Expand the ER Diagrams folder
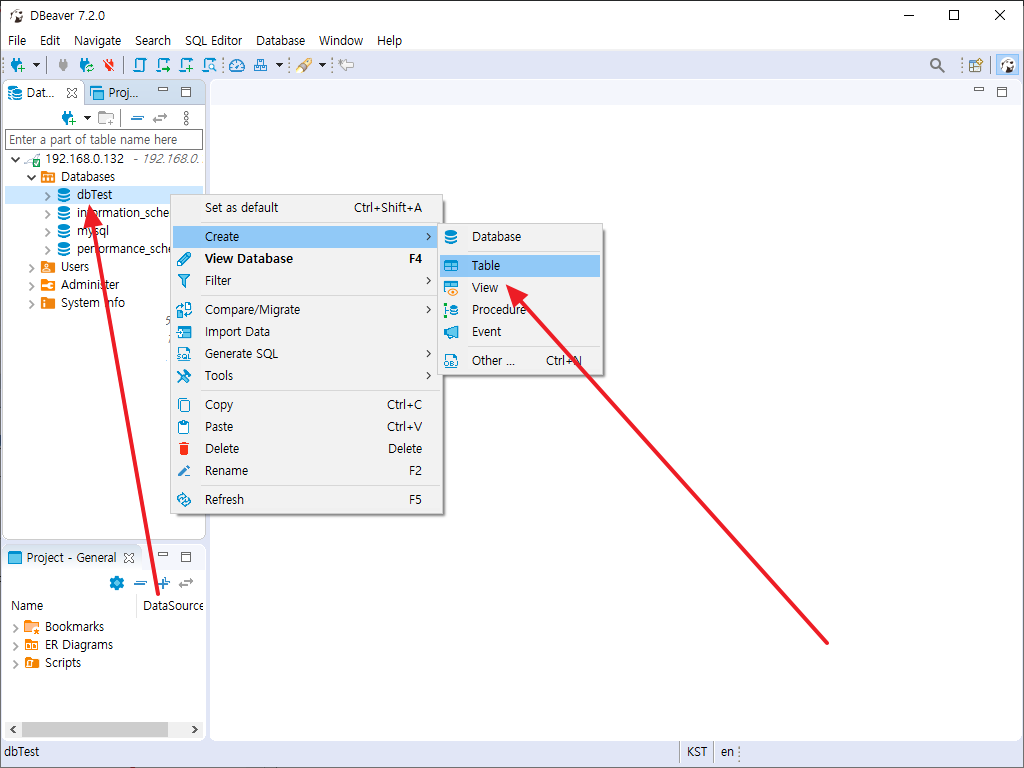 (x=16, y=645)
